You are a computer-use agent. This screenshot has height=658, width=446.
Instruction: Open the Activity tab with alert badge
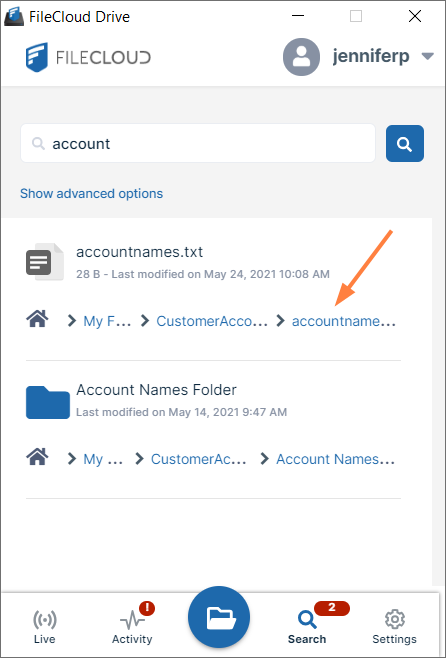[132, 625]
